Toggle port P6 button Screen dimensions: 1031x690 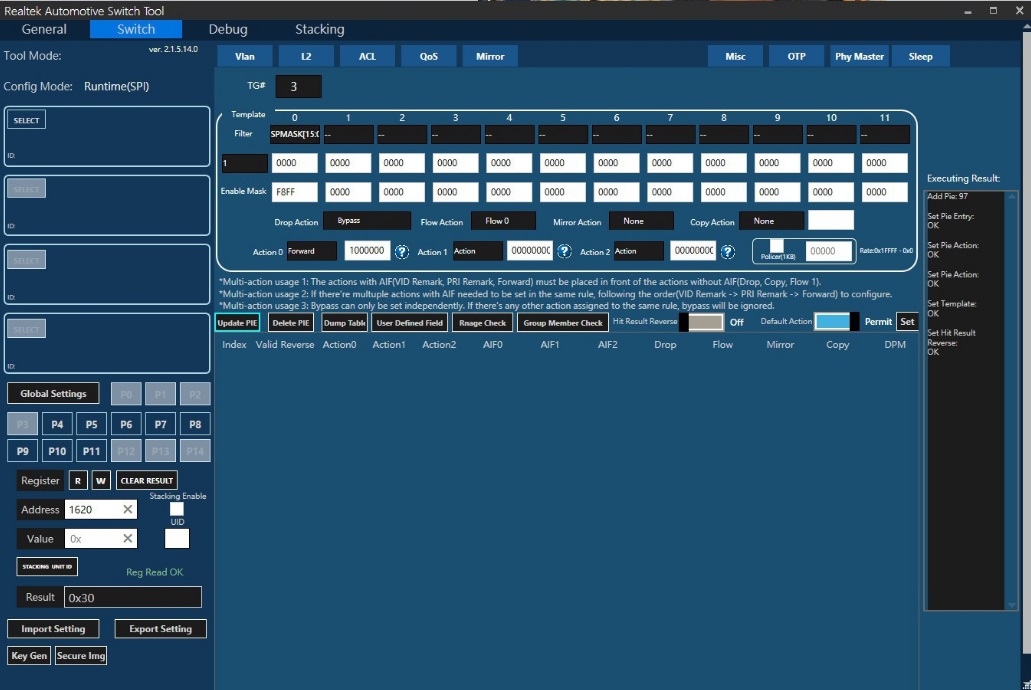126,424
